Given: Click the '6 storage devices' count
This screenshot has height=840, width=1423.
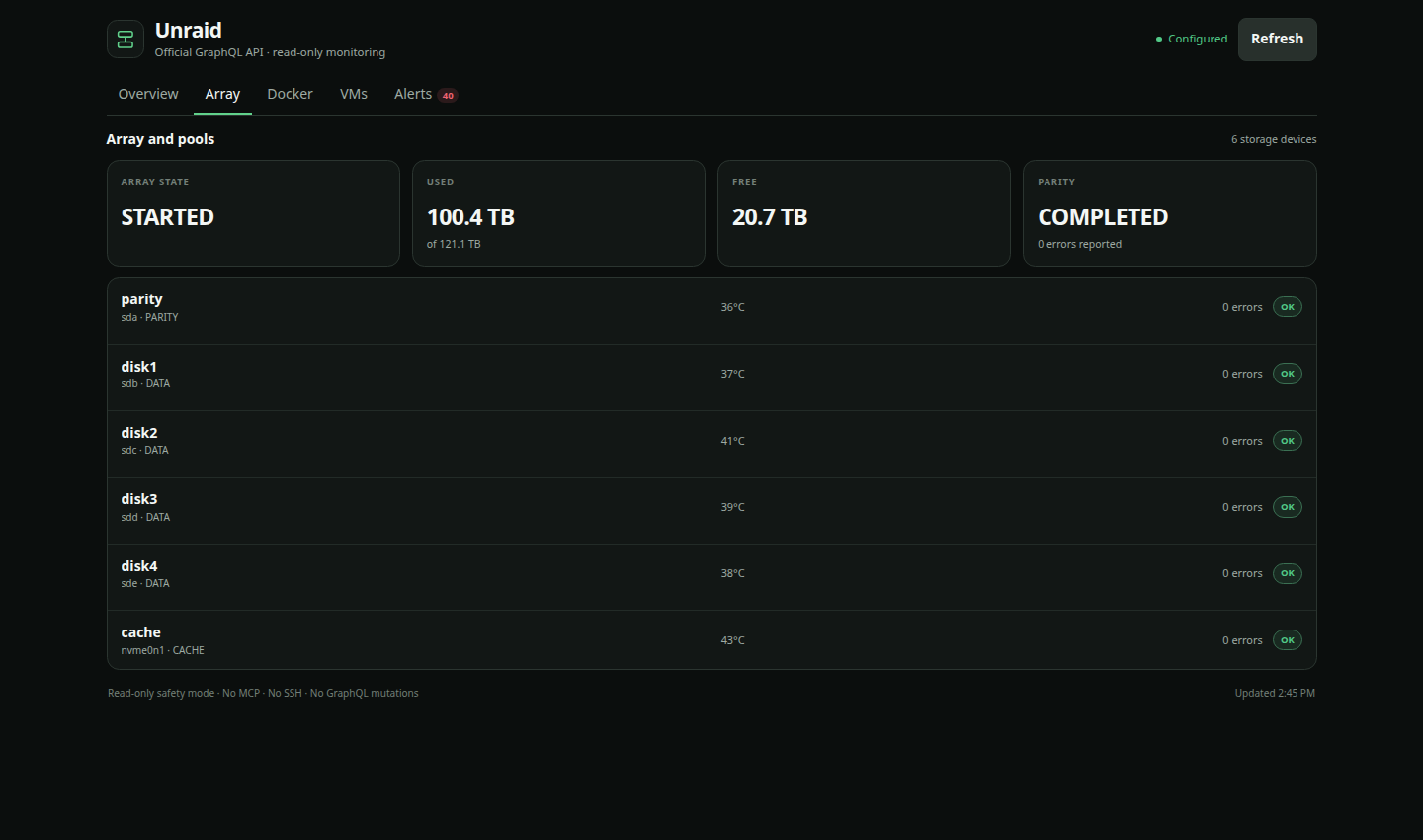Looking at the screenshot, I should (1274, 139).
